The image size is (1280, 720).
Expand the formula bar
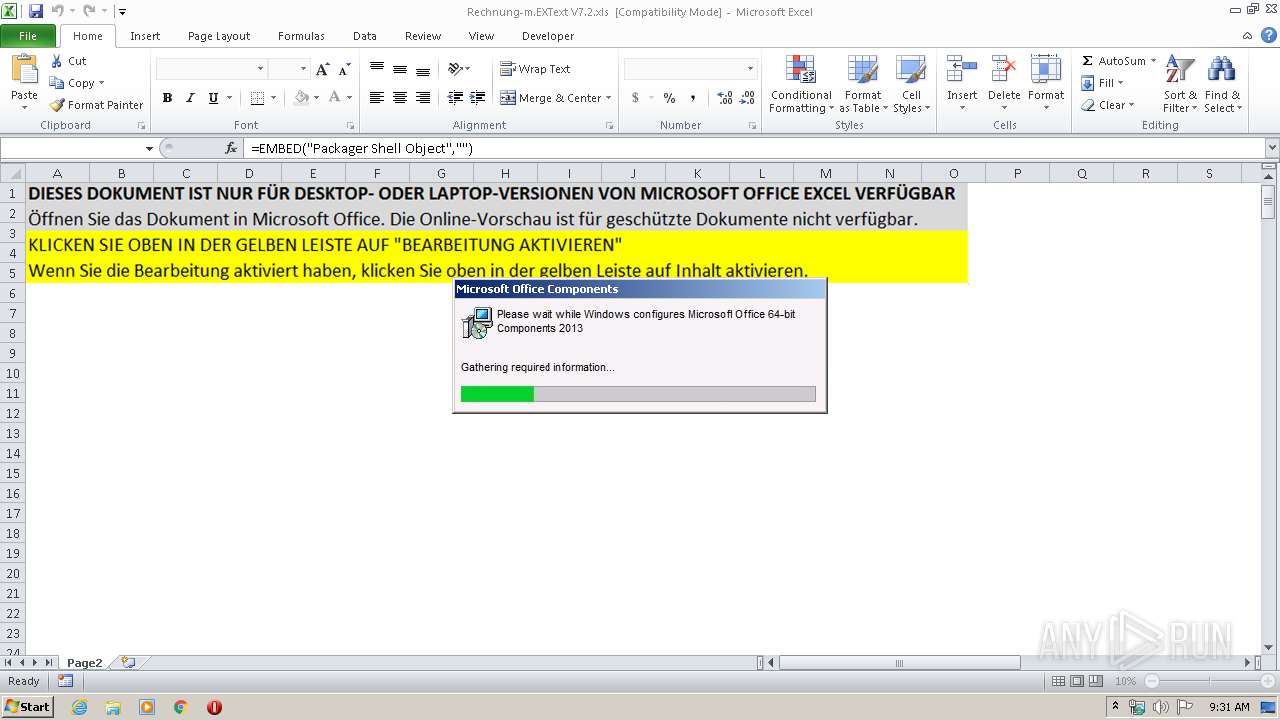pos(1271,148)
